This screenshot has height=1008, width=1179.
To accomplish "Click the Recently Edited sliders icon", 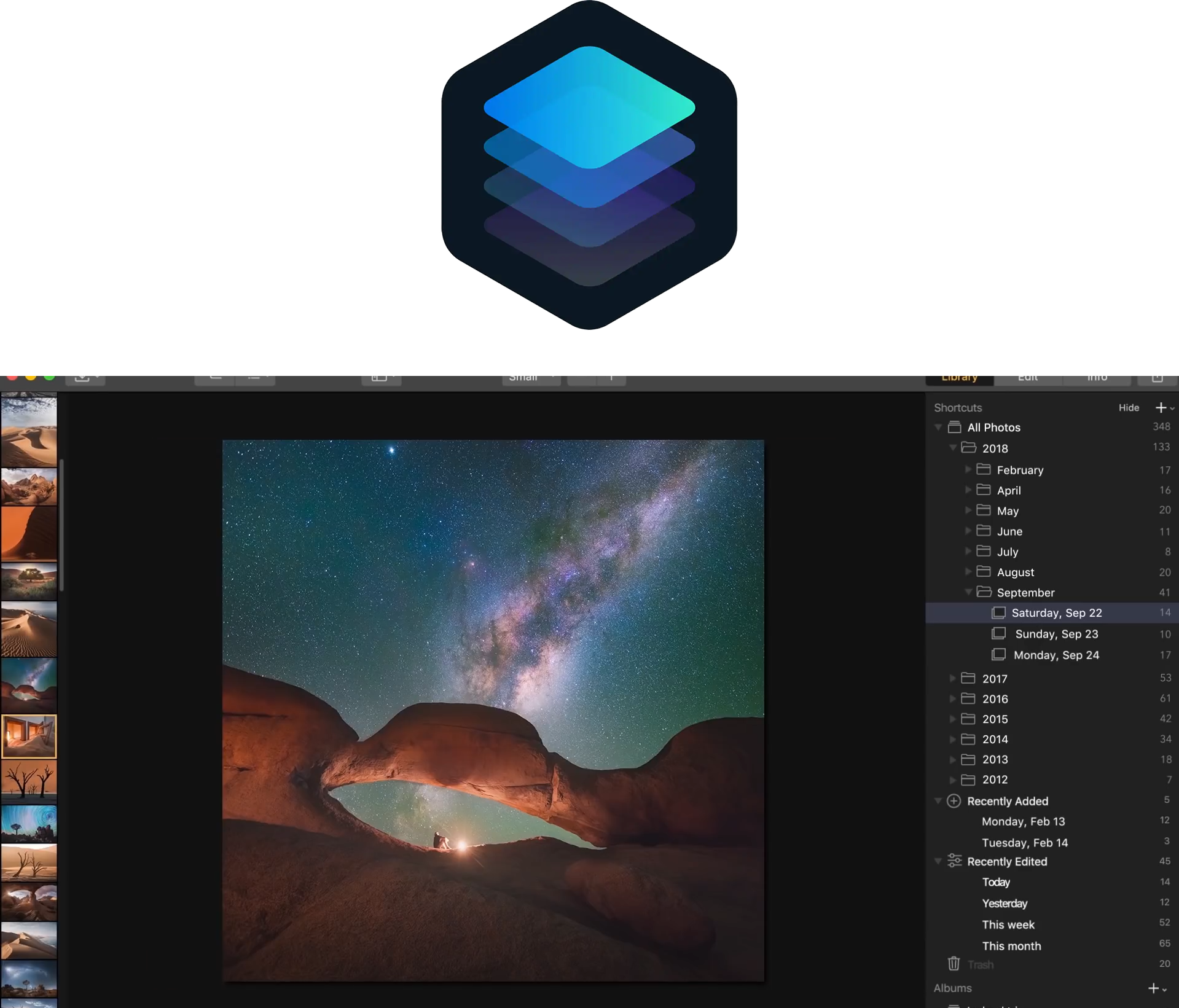I will (x=954, y=861).
